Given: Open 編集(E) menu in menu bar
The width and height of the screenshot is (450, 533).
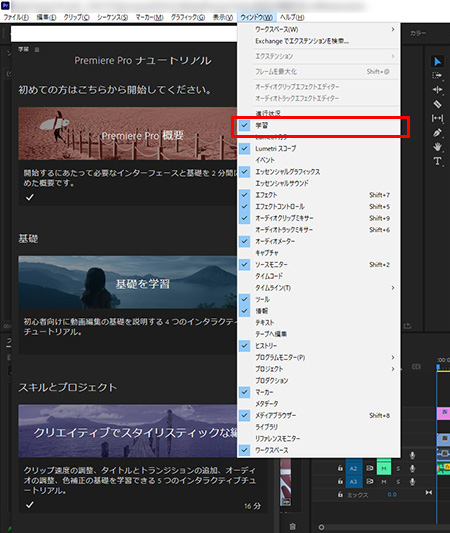Looking at the screenshot, I should pyautogui.click(x=46, y=17).
